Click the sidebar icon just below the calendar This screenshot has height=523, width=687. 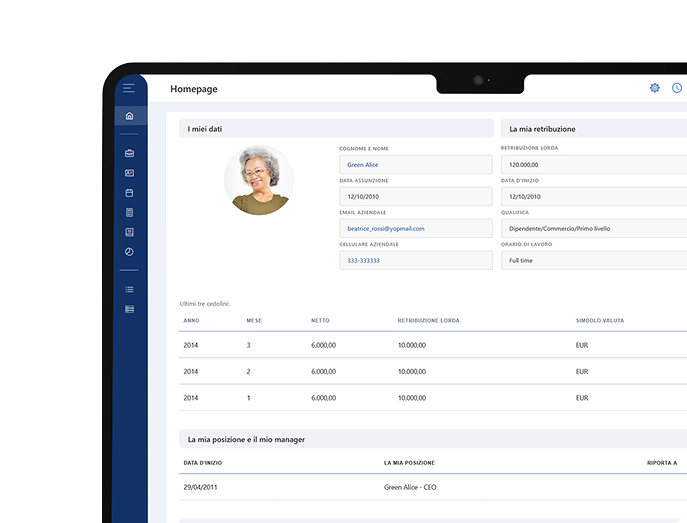pyautogui.click(x=129, y=212)
